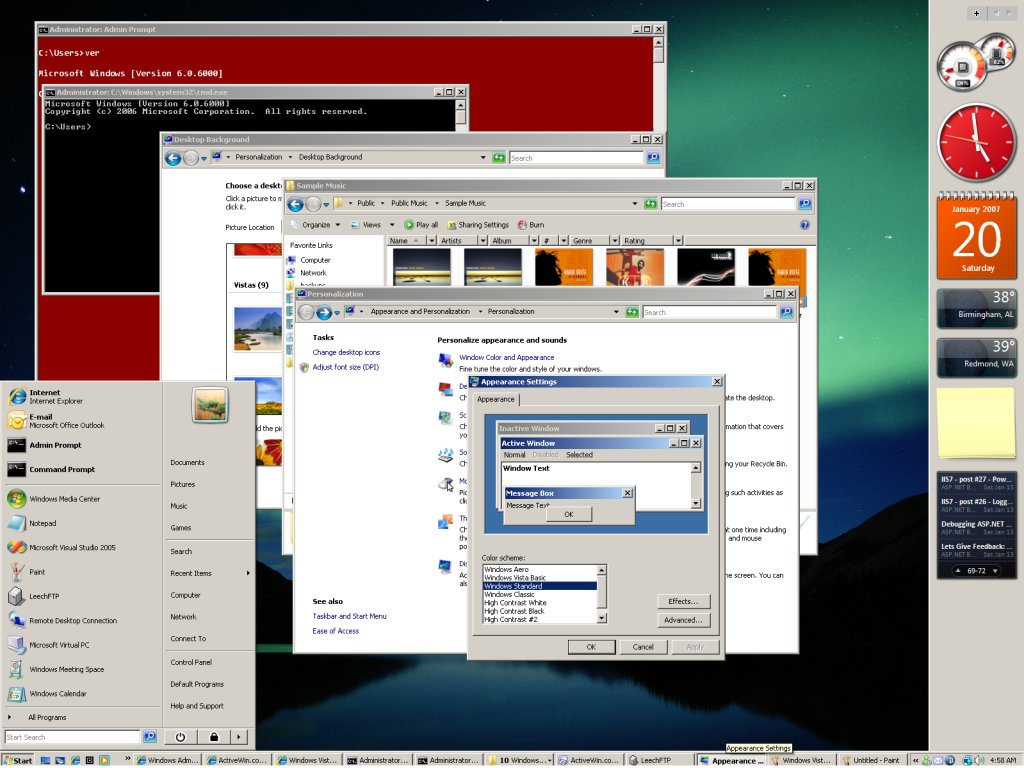Select the Appearance tab in Appearance Settings

click(496, 399)
